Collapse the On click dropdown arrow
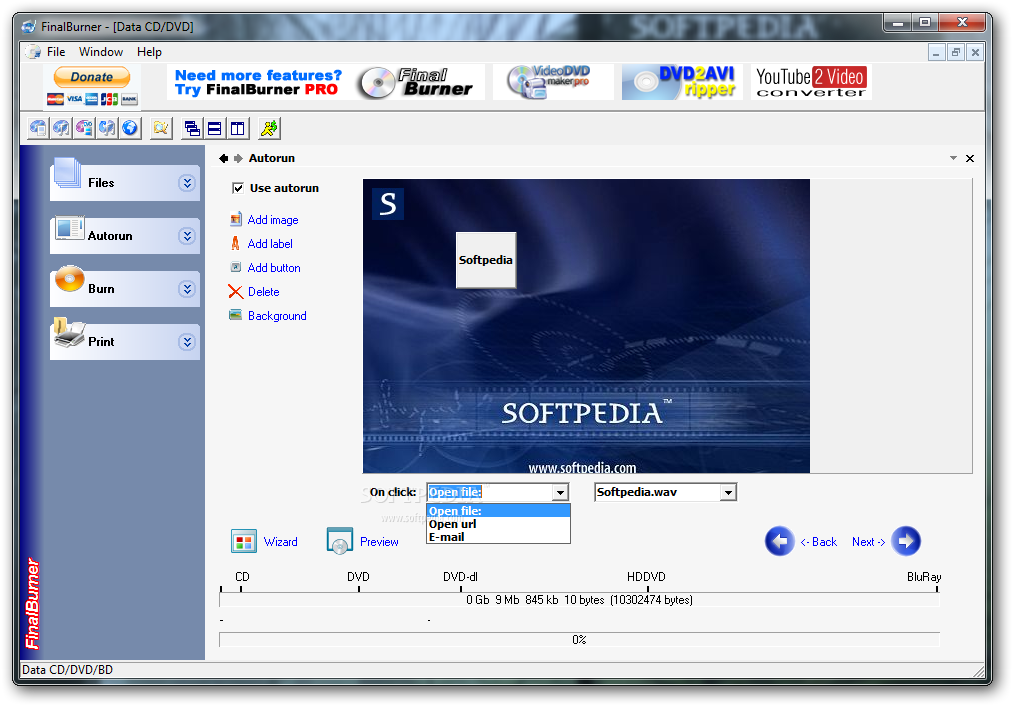The height and width of the screenshot is (706, 1013). (560, 493)
